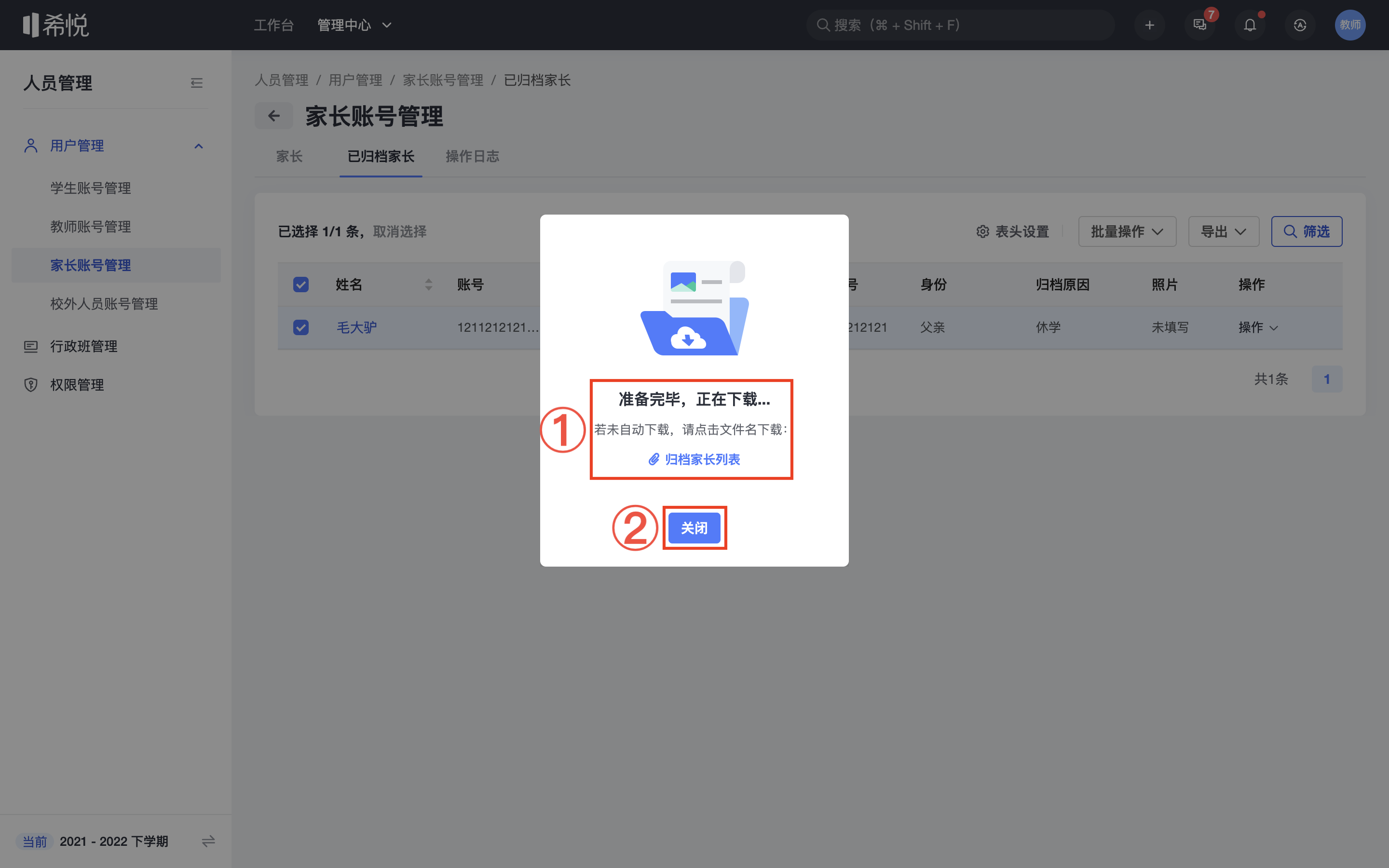Screen dimensions: 1389x868
Task: Select 家长账号管理 in sidebar
Action: [116, 265]
